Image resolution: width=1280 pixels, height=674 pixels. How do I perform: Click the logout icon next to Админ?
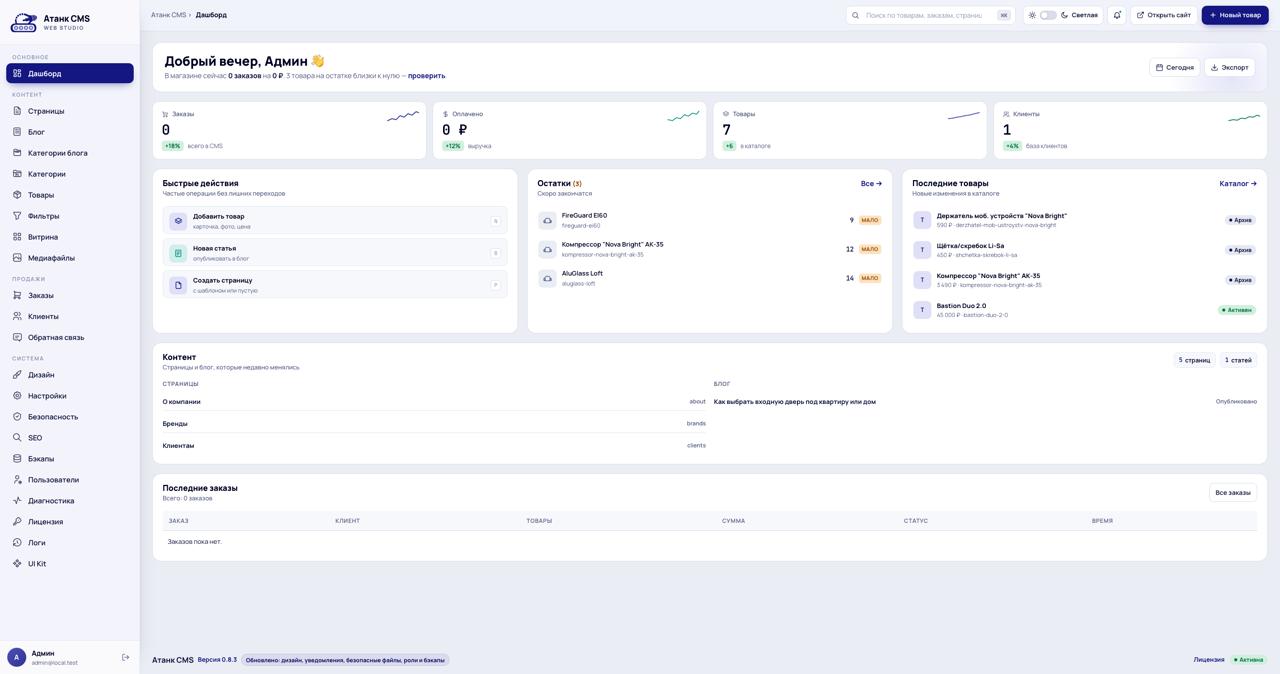coord(126,657)
